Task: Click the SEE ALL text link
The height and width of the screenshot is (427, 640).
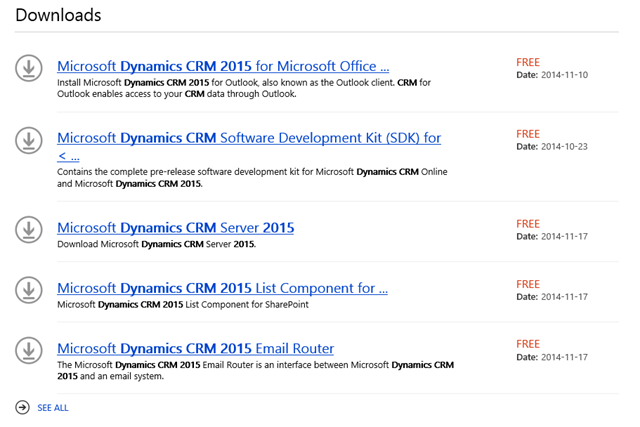Action: pyautogui.click(x=53, y=408)
